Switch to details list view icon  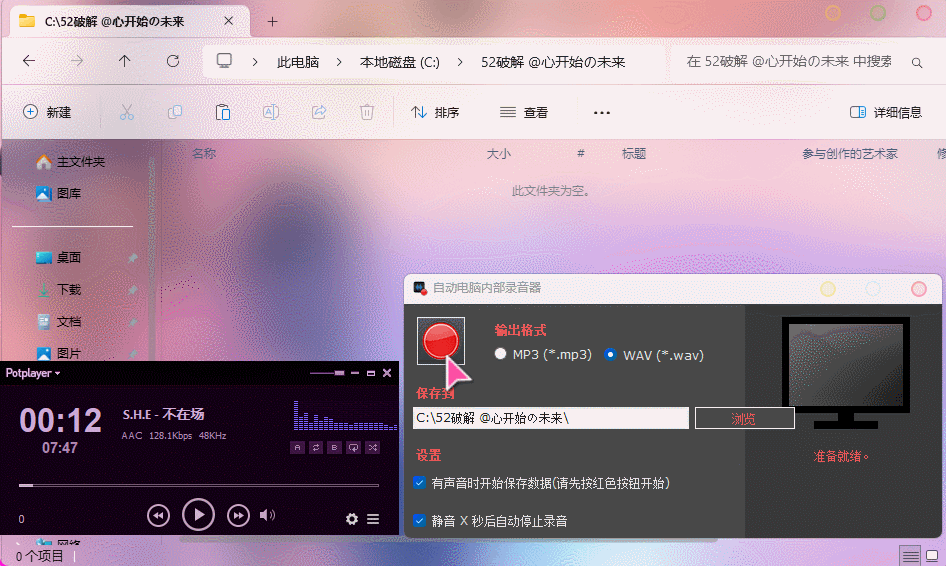coord(910,555)
